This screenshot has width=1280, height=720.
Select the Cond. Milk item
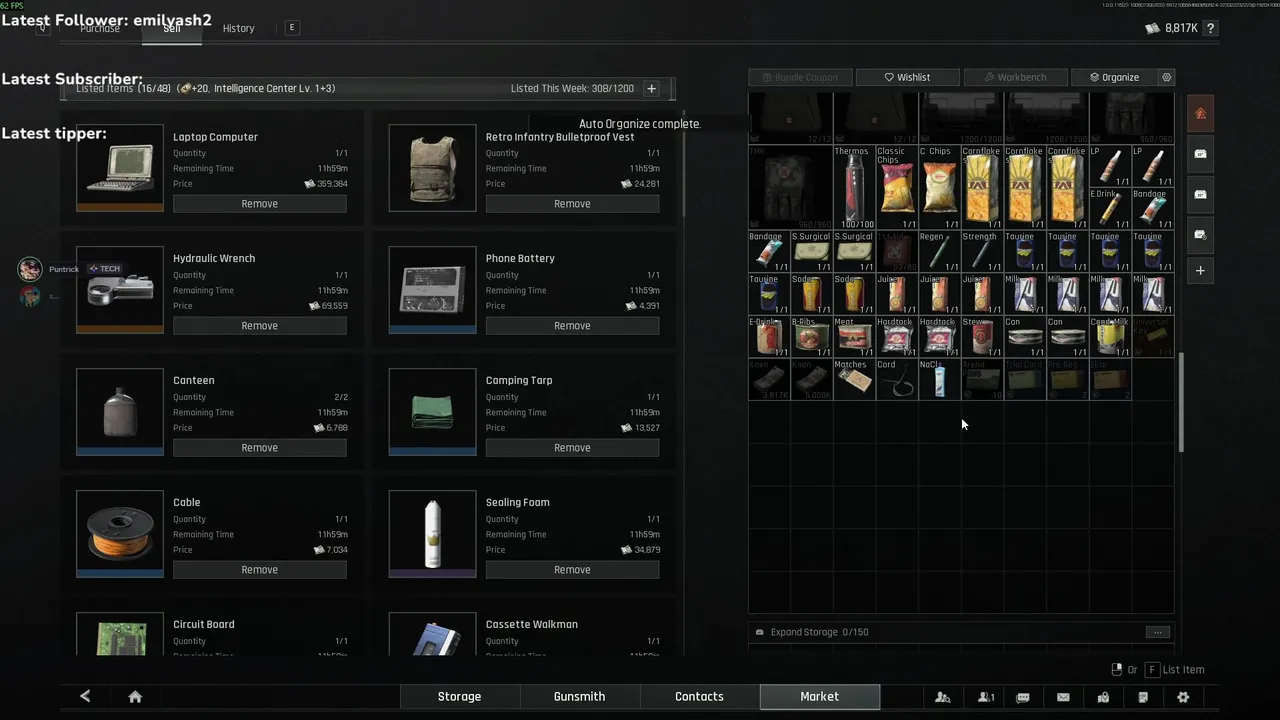pos(1109,336)
